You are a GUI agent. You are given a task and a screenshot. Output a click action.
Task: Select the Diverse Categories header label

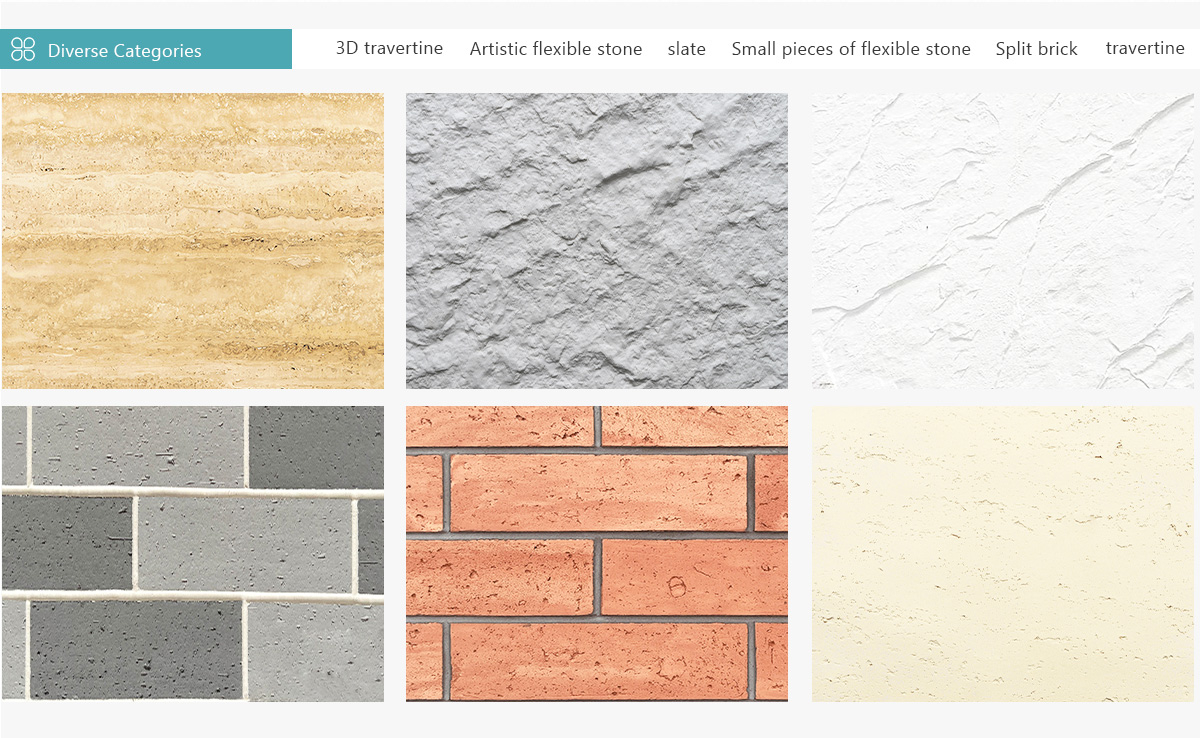pos(124,51)
